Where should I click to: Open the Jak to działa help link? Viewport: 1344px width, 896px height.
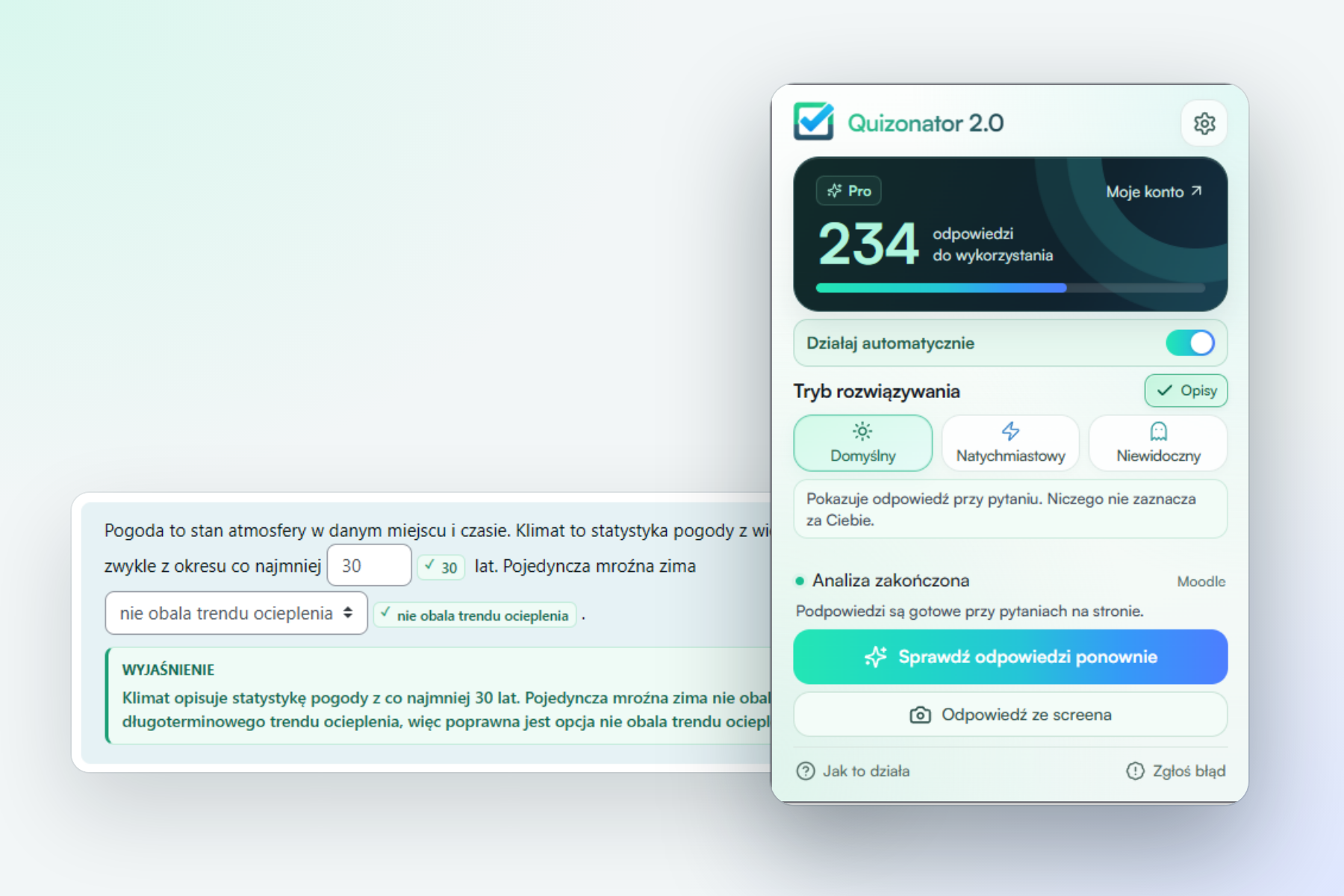(x=853, y=771)
